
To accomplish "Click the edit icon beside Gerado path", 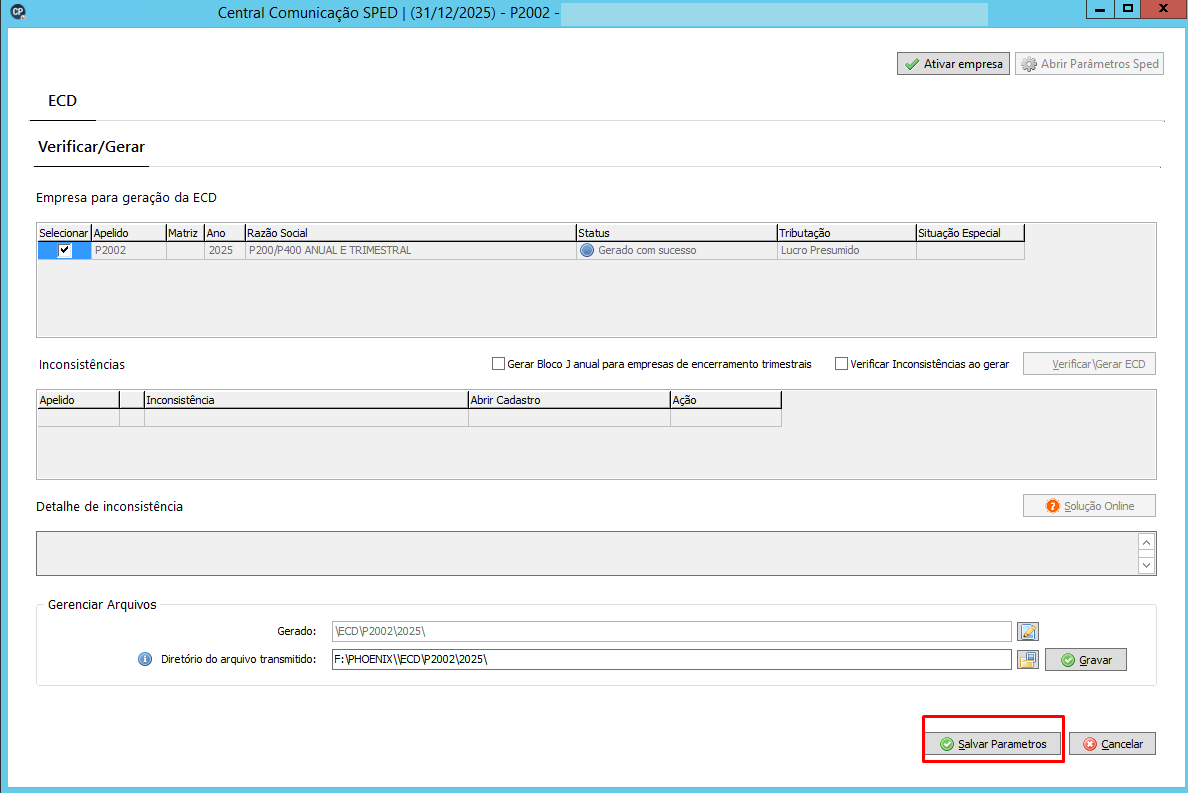I will (x=1027, y=632).
